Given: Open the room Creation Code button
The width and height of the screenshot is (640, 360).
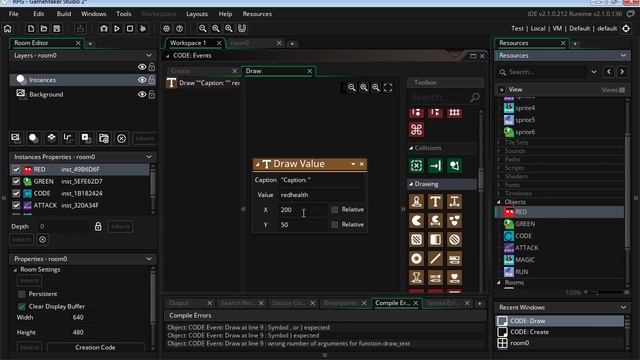Looking at the screenshot, I should tap(95, 347).
